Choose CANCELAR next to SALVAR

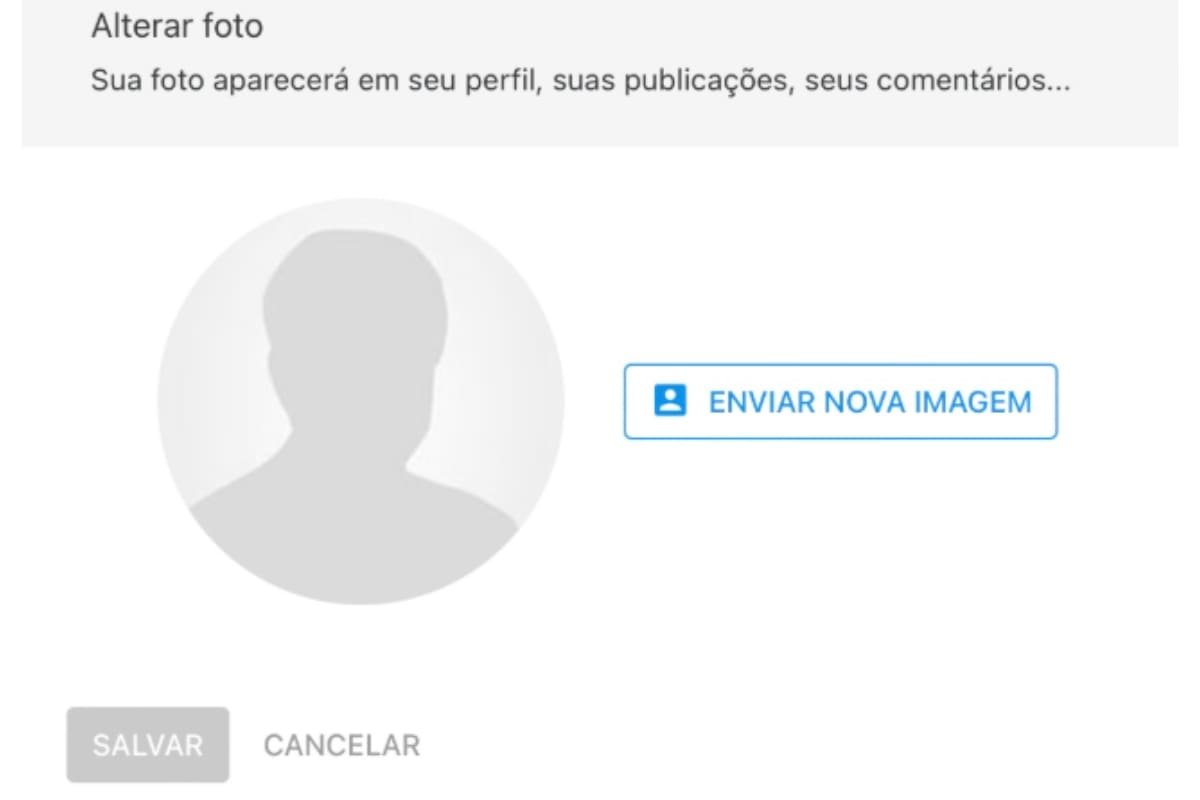pos(342,745)
